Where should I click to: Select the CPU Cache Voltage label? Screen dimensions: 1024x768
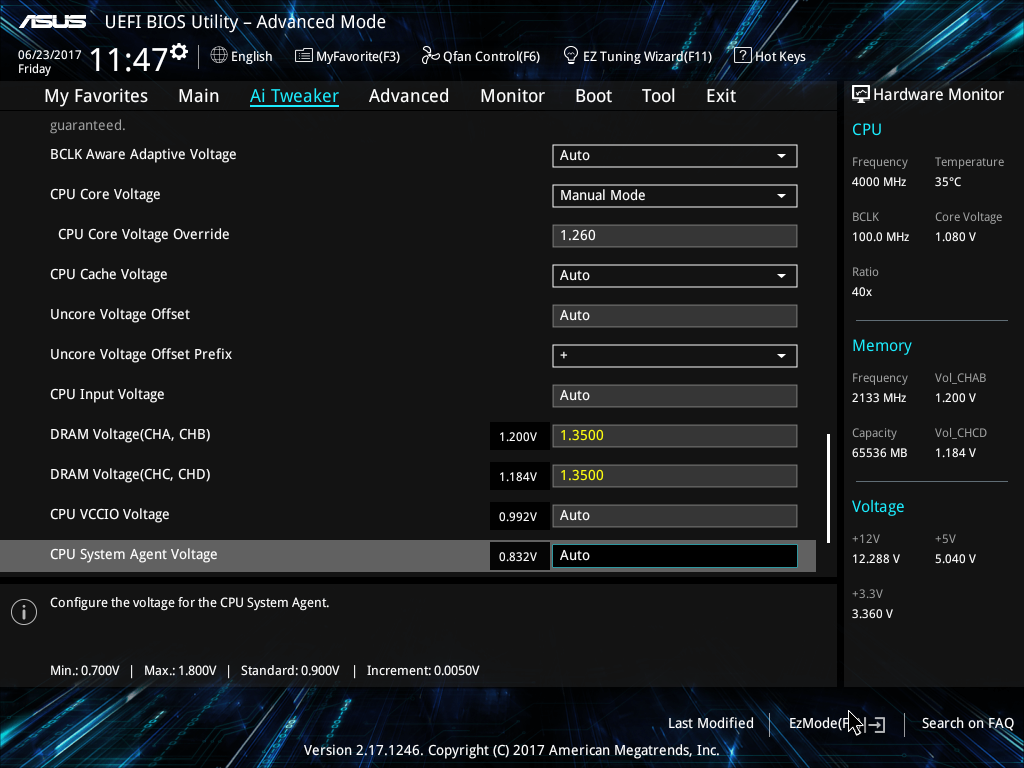coord(108,274)
